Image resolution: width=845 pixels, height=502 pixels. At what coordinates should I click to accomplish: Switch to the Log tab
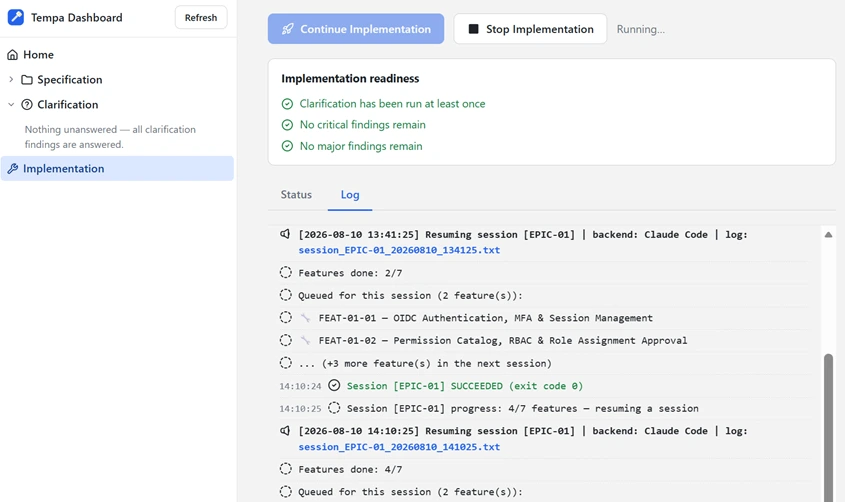coord(350,194)
